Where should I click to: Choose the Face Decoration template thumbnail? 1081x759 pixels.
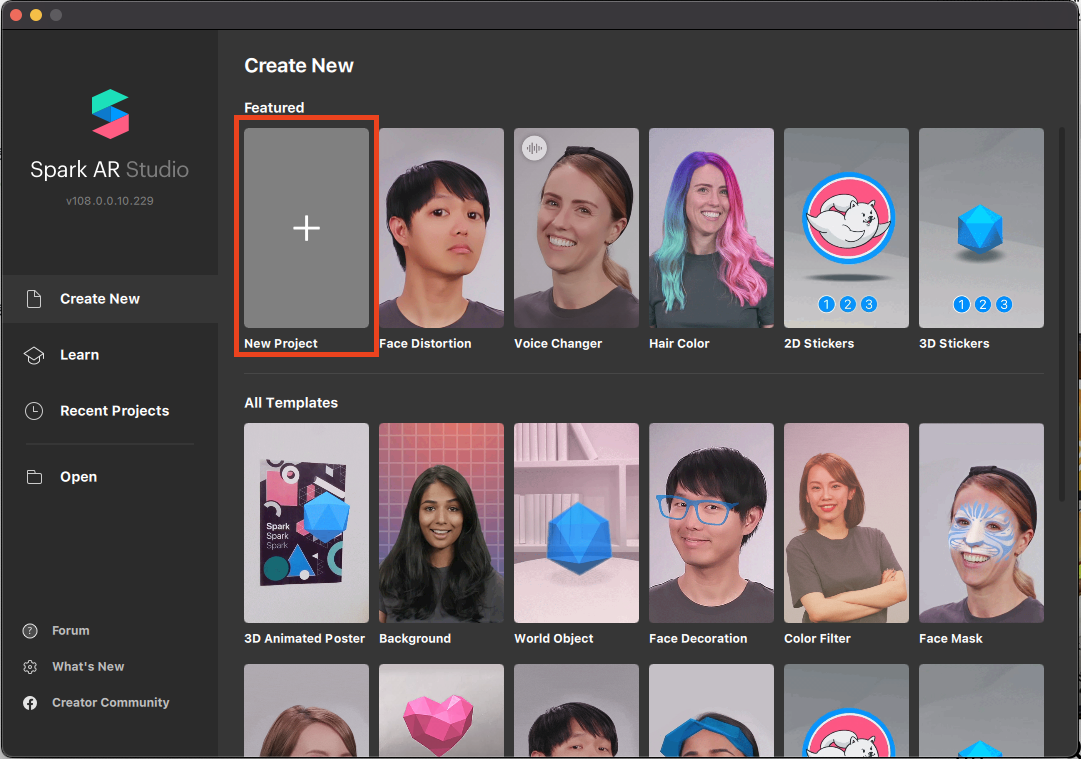[x=711, y=523]
